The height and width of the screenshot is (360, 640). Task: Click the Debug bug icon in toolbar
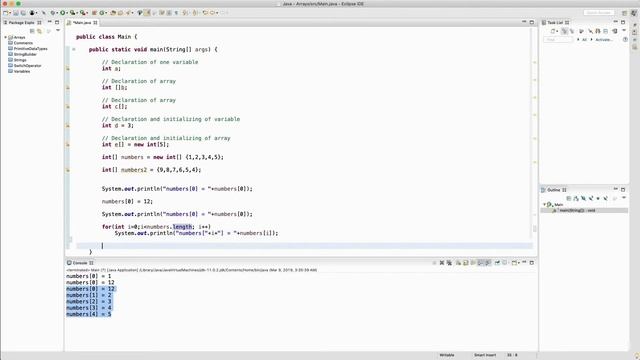click(x=53, y=13)
